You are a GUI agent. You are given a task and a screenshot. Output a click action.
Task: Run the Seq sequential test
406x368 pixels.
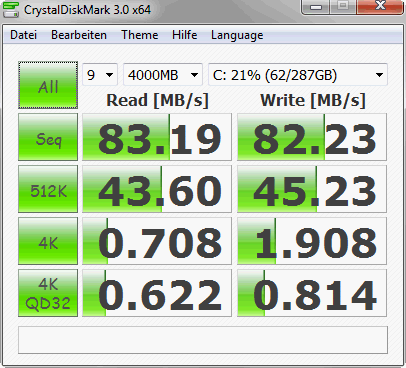[x=48, y=137]
